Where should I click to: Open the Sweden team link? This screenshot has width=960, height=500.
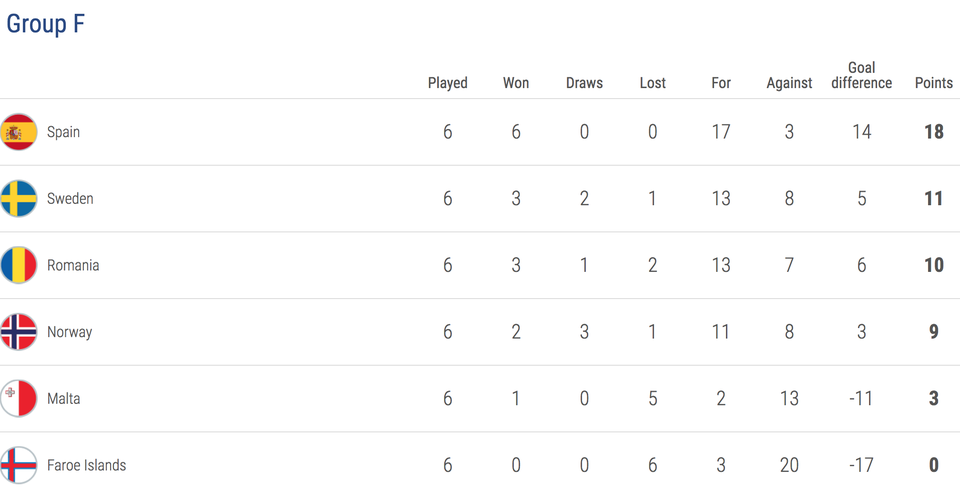[x=70, y=198]
